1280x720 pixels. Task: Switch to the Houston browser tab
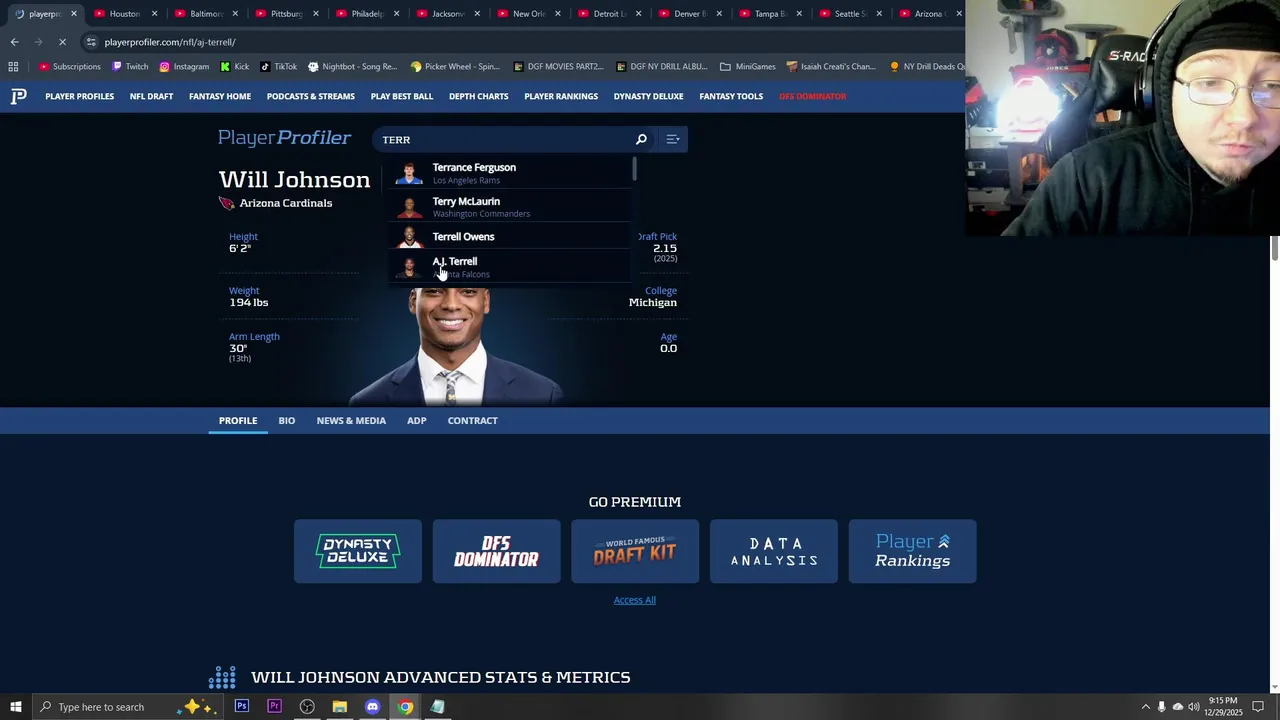click(124, 14)
